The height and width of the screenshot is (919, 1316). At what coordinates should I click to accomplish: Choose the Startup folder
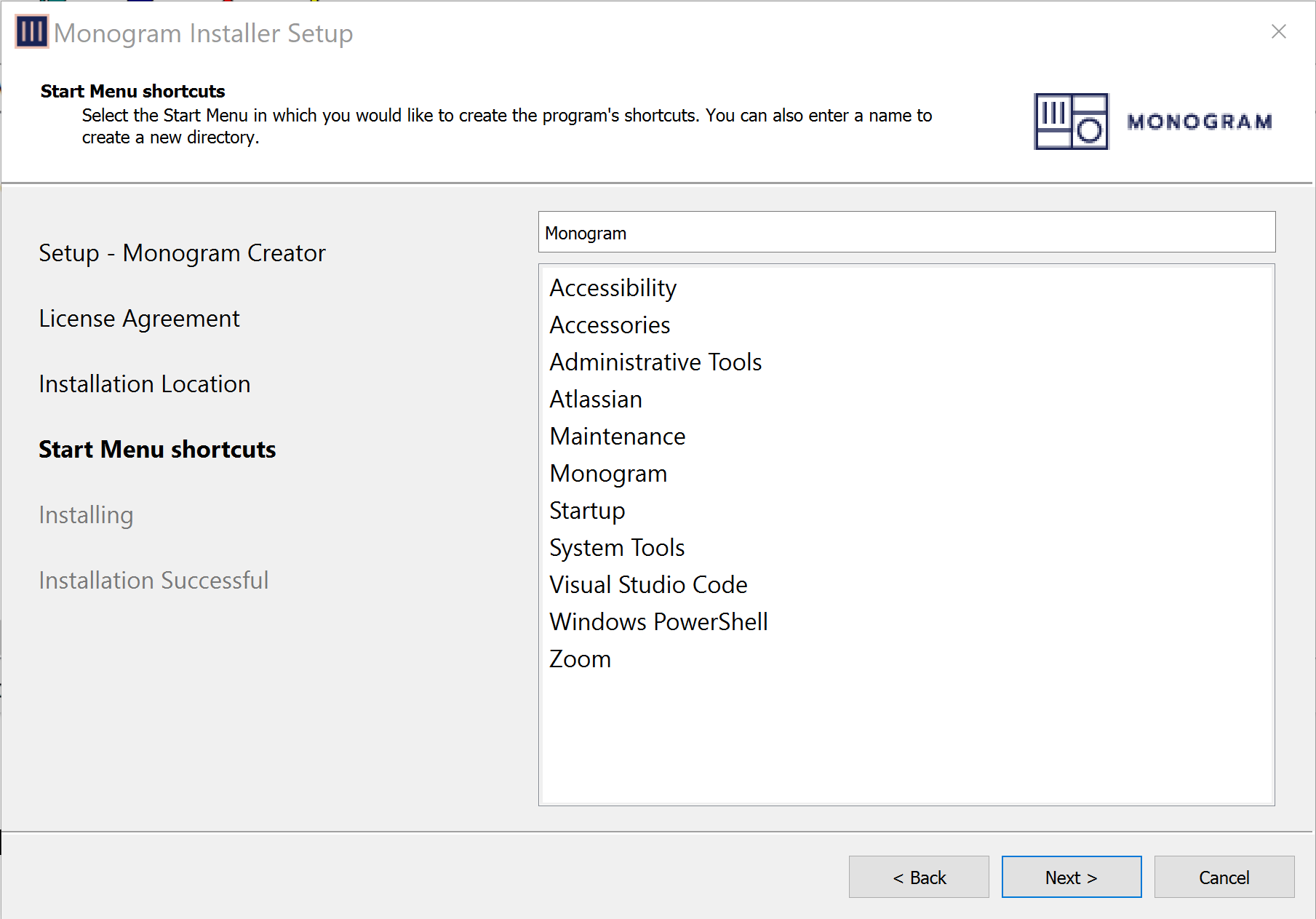coord(587,511)
